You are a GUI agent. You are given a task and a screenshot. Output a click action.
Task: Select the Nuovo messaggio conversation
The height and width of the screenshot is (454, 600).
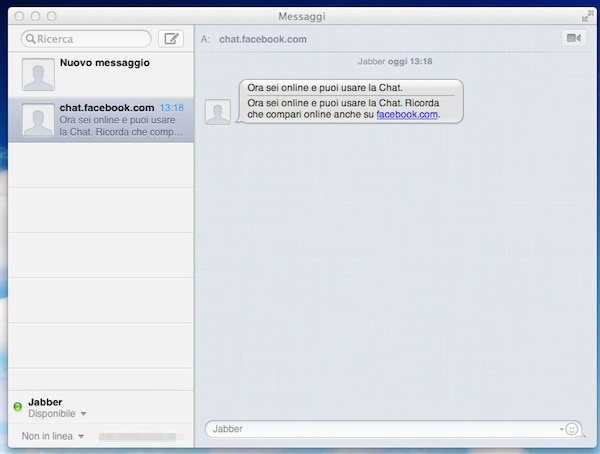(x=101, y=75)
